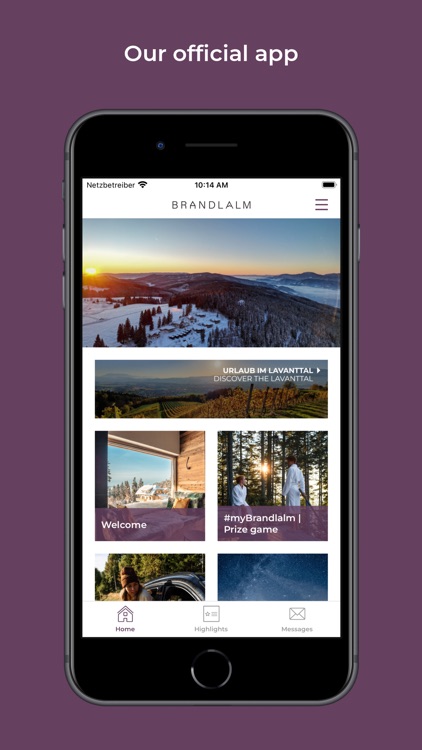
Task: Tap the Welcome label text
Action: pos(124,525)
